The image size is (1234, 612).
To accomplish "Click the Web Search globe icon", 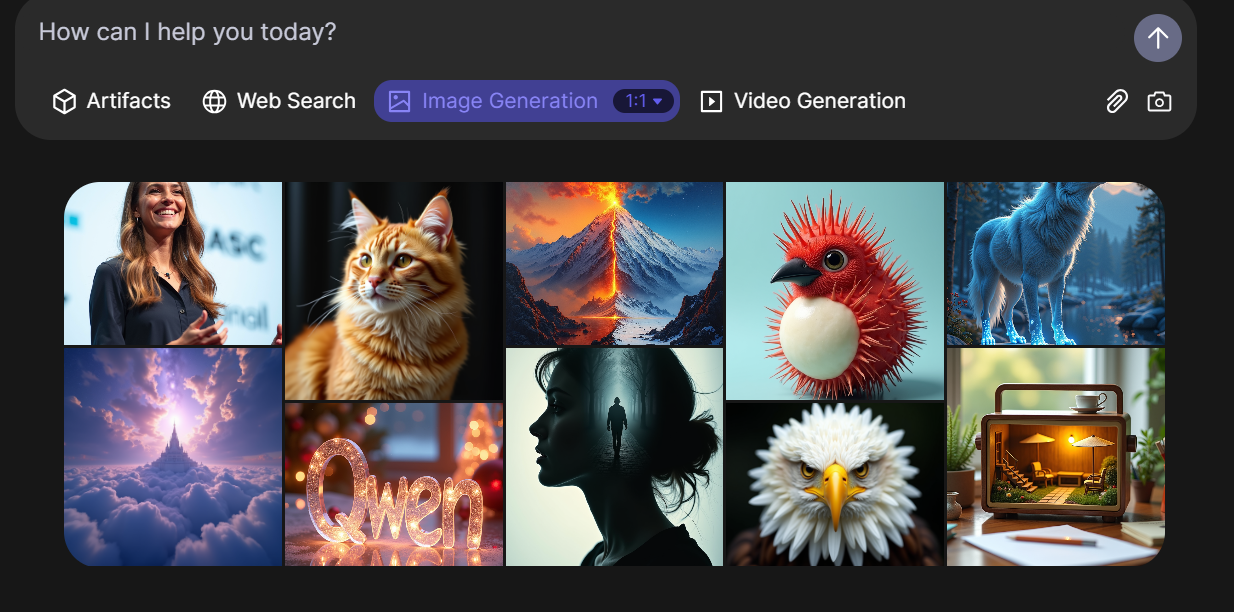I will [214, 101].
